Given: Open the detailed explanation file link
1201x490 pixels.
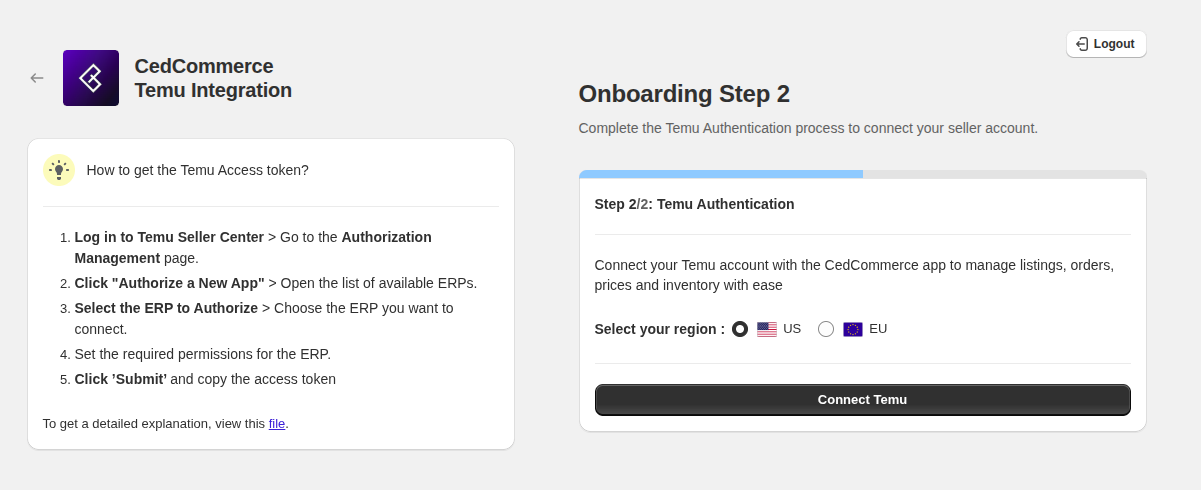Looking at the screenshot, I should coord(277,423).
